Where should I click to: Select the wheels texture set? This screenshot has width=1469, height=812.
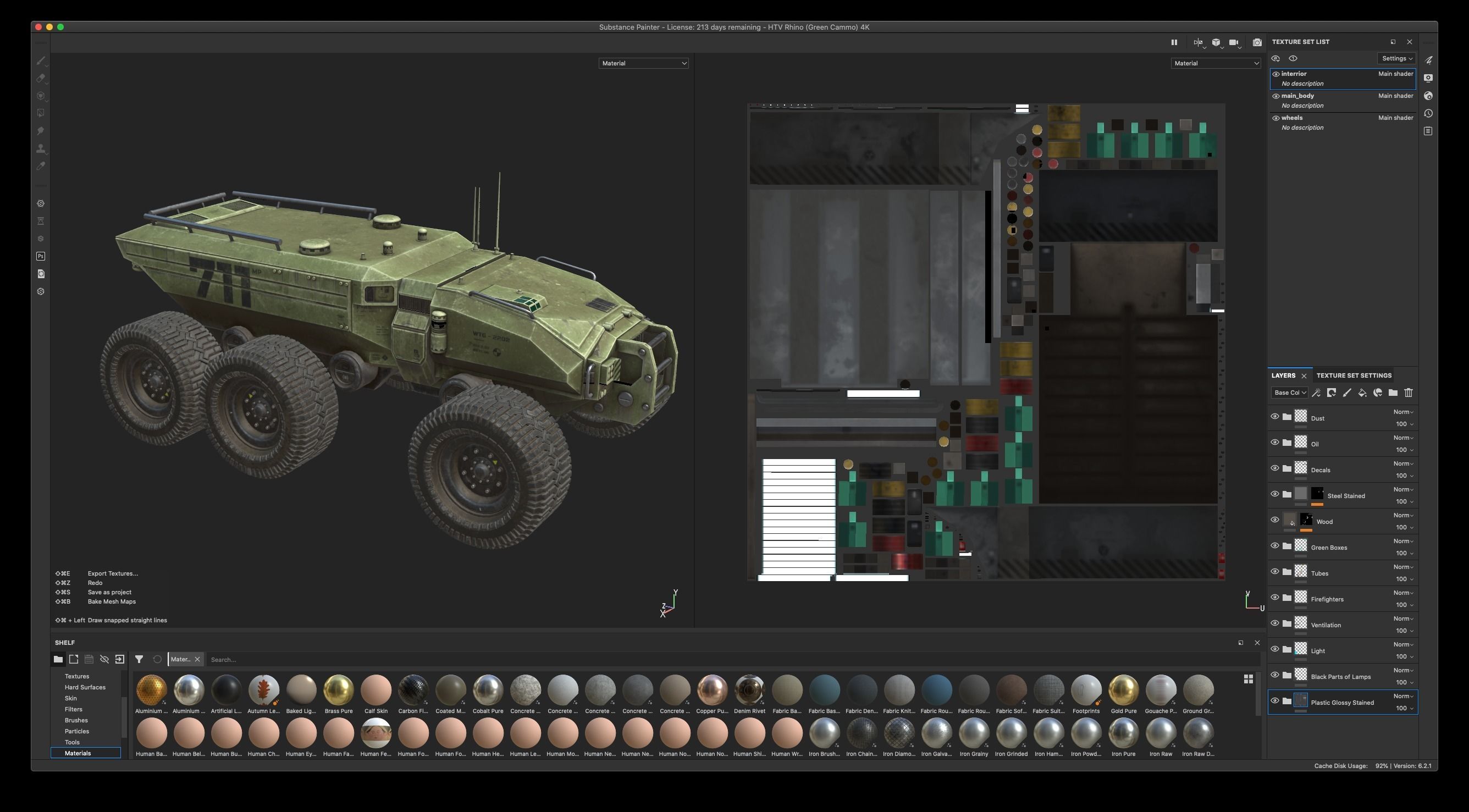click(1343, 123)
